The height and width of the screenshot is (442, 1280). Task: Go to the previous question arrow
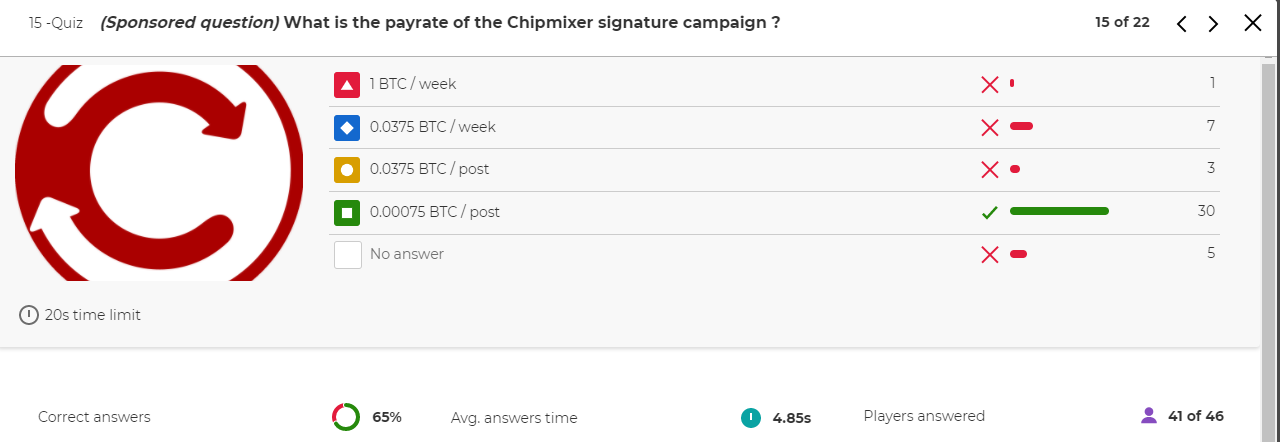click(1182, 24)
